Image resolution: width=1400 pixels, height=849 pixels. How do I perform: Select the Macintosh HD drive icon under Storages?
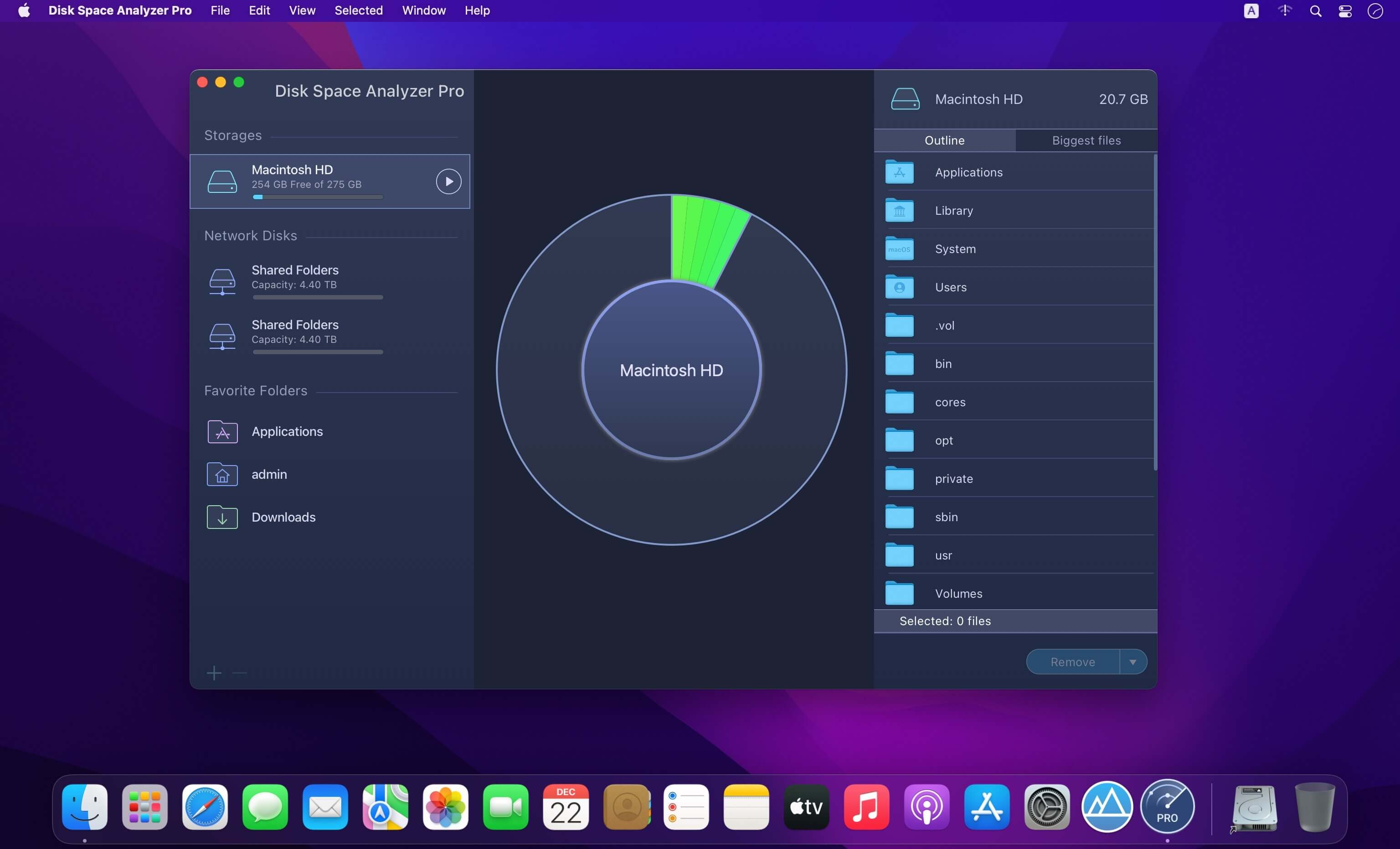pyautogui.click(x=222, y=181)
